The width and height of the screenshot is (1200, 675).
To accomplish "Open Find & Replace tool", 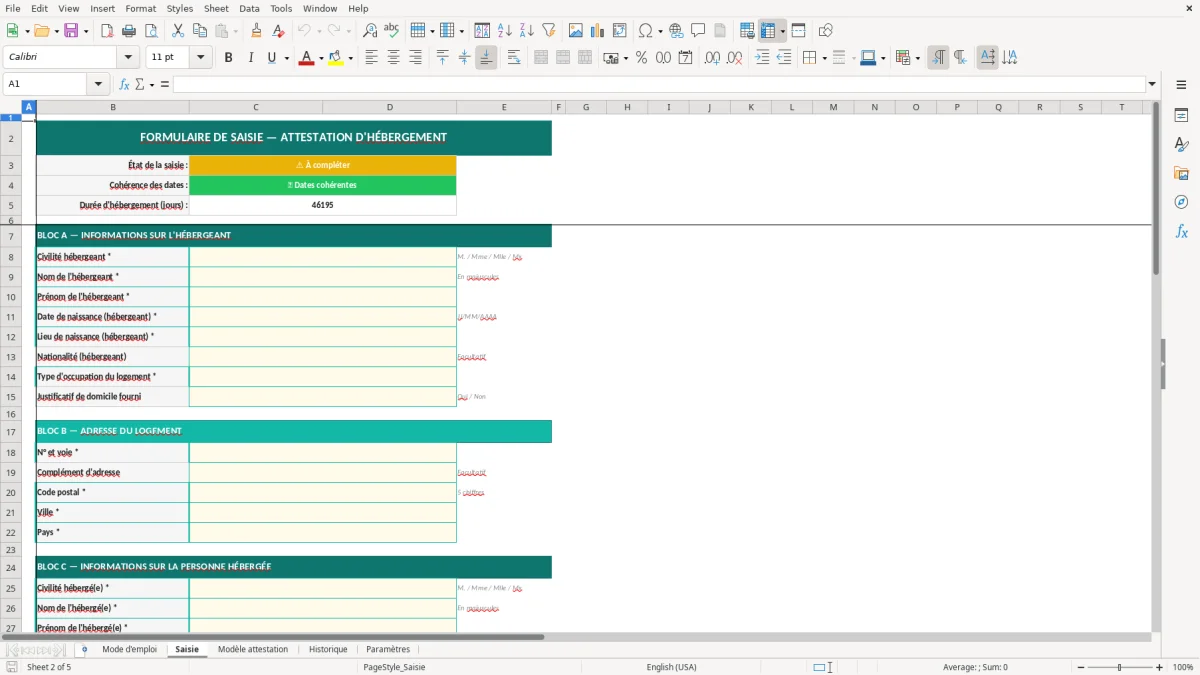I will click(x=370, y=31).
